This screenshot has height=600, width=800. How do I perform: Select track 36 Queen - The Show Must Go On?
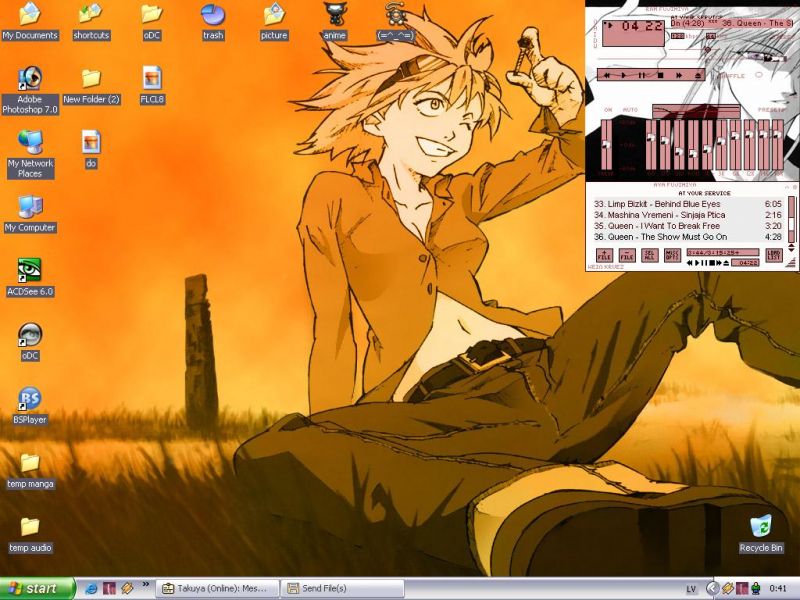(687, 237)
